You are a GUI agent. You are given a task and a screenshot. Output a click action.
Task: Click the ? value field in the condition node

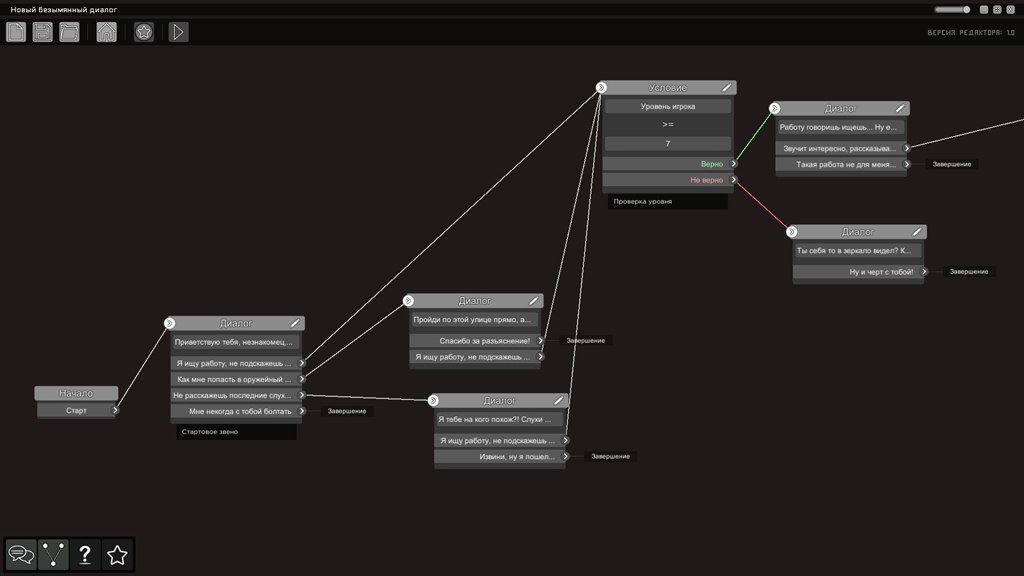coord(666,144)
